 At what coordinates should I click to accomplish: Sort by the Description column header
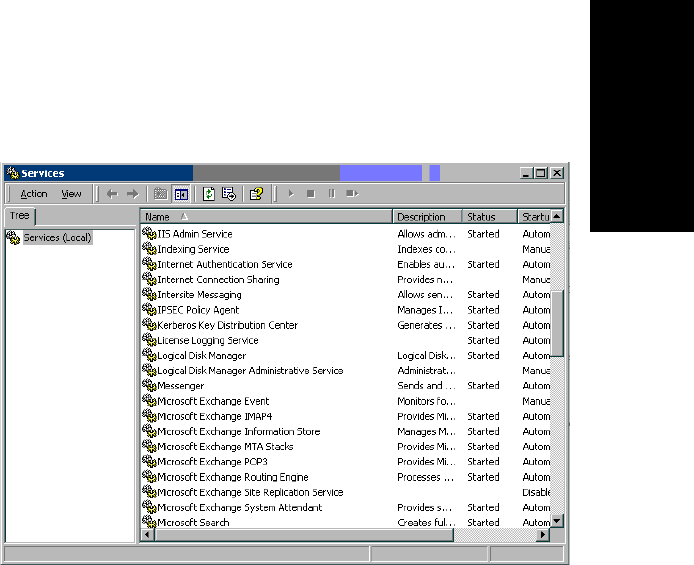[427, 217]
